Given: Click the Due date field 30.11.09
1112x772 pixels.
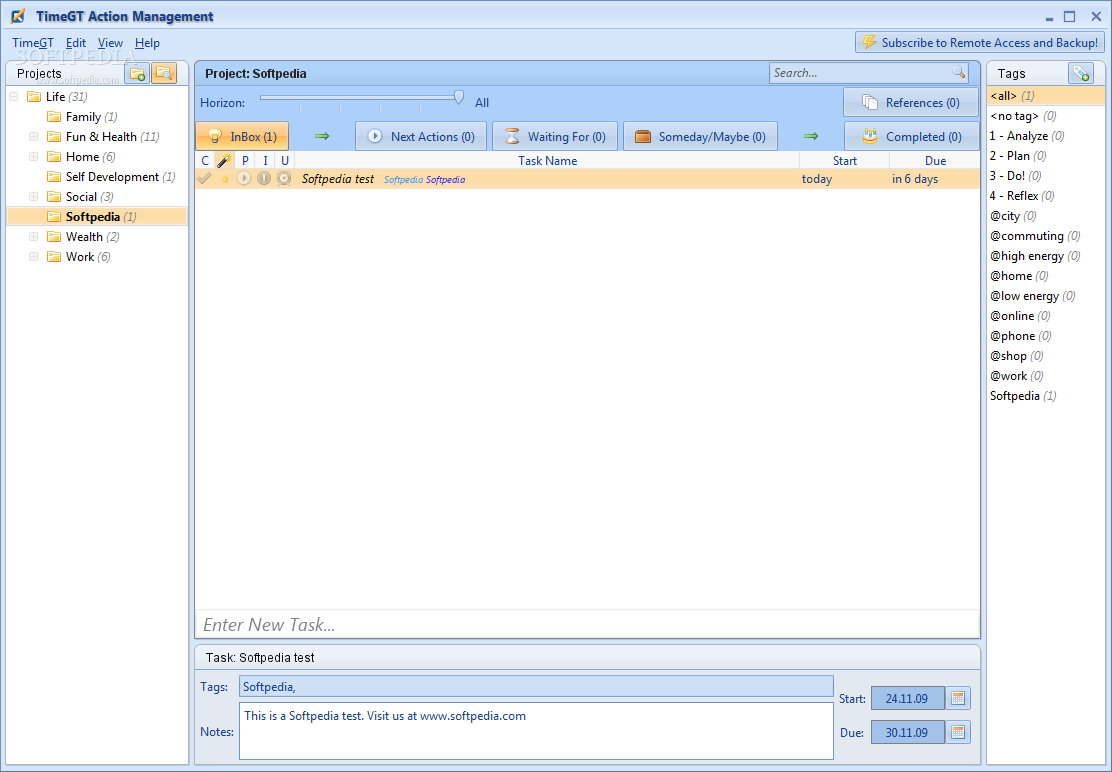Looking at the screenshot, I should pos(908,732).
